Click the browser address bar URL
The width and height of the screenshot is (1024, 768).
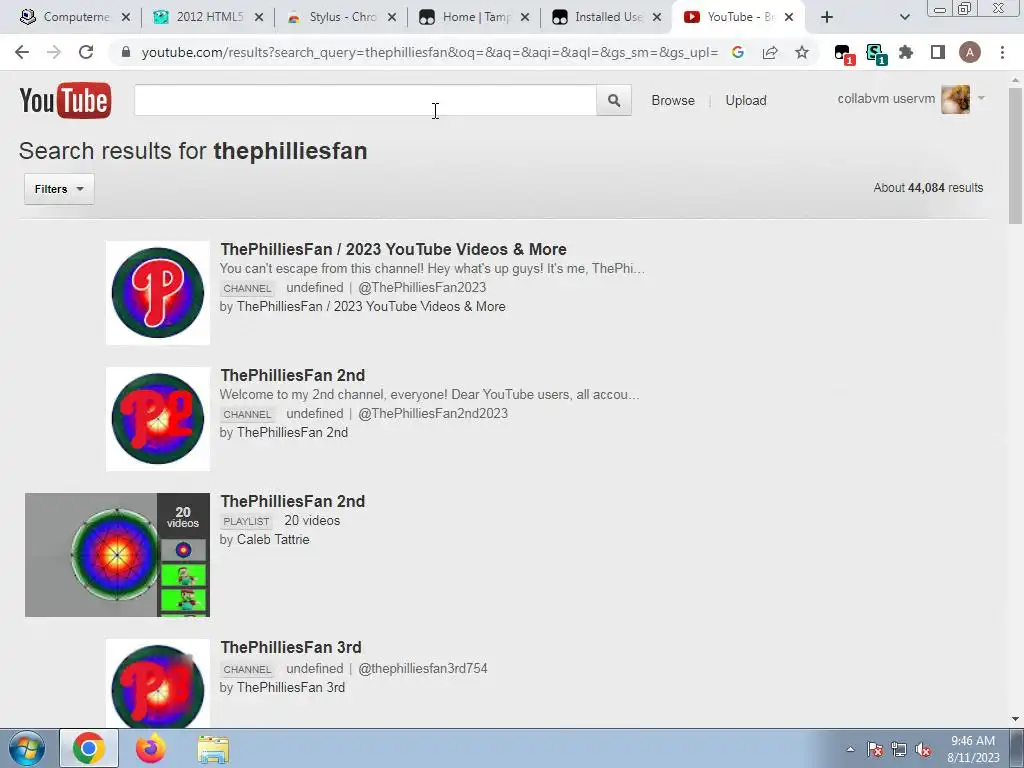coord(430,52)
